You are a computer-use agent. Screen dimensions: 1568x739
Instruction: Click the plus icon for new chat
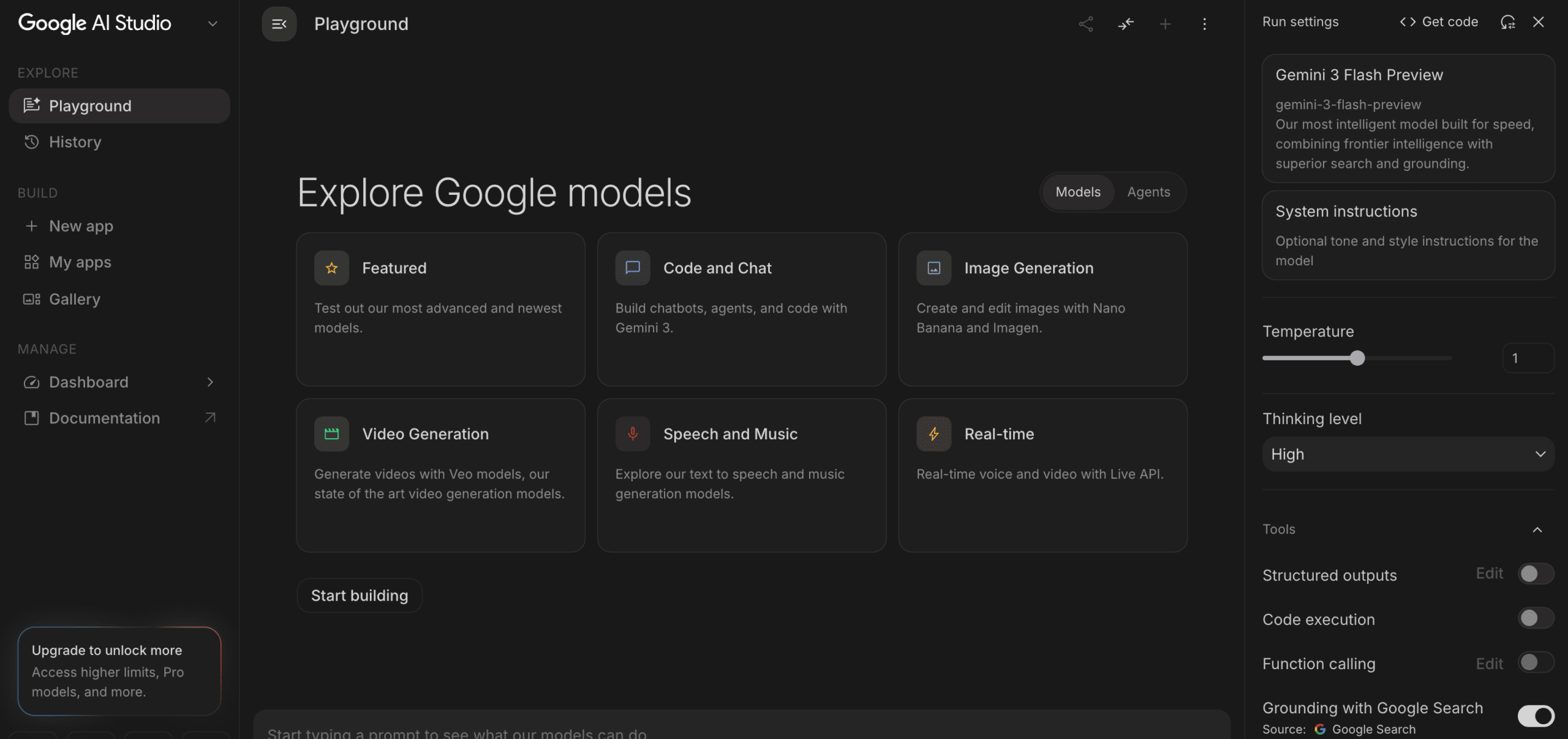[1165, 24]
